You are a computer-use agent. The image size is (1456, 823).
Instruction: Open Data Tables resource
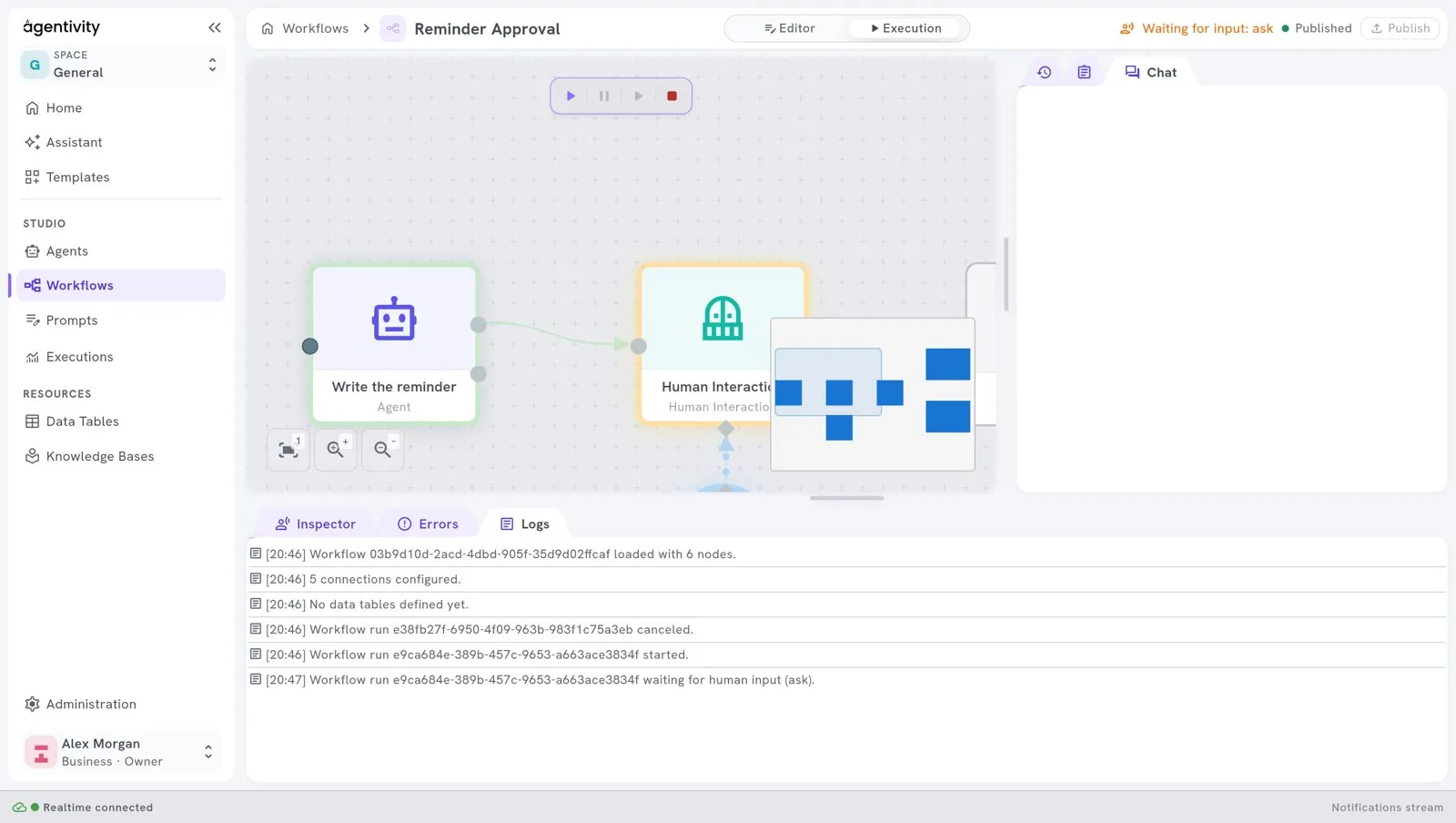(x=121, y=422)
